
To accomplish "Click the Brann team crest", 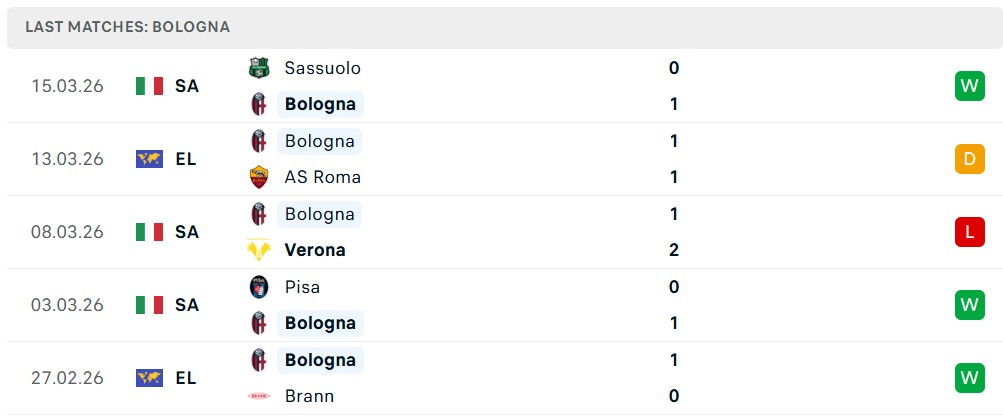I will point(259,396).
